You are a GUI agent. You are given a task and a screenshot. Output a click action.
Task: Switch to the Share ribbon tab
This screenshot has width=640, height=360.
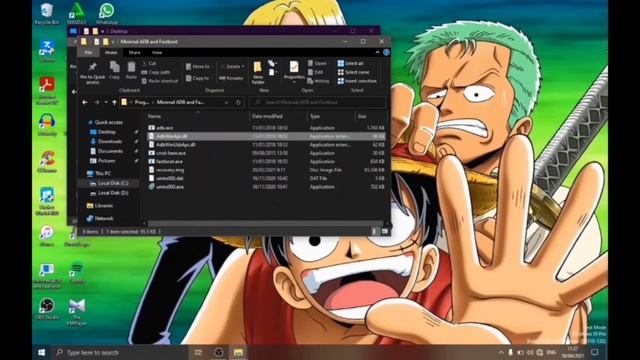(134, 52)
